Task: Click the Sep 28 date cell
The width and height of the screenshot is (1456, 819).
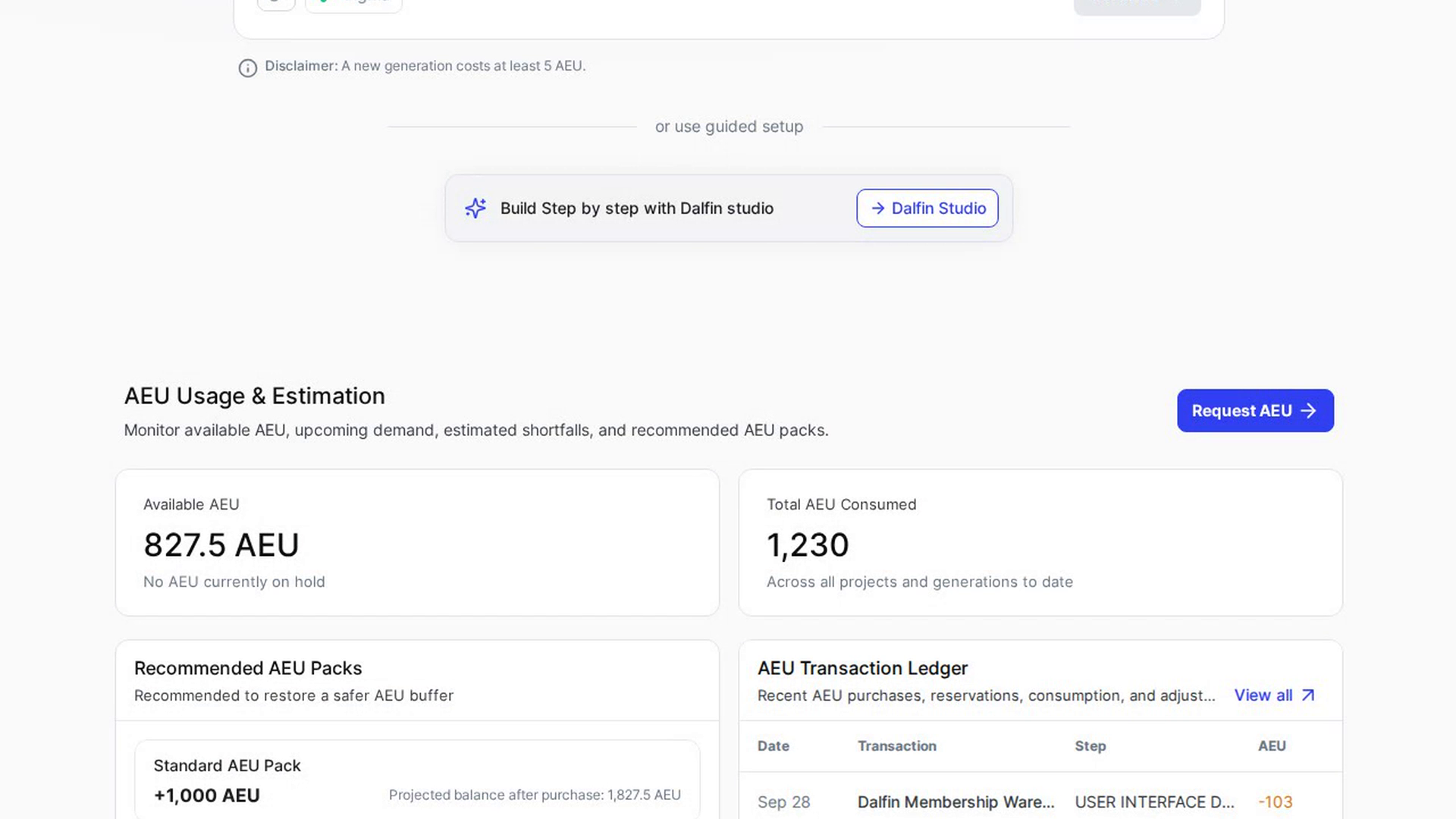Action: 783,802
